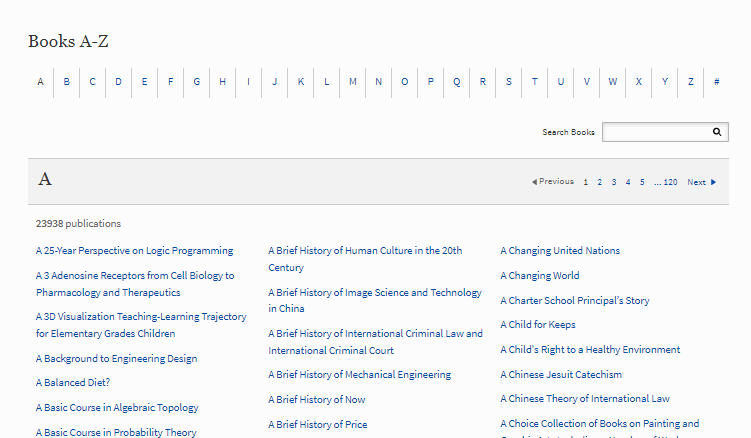Viewport: 751px width, 438px height.
Task: Open 'A Background to Engineering Design'
Action: coord(116,358)
